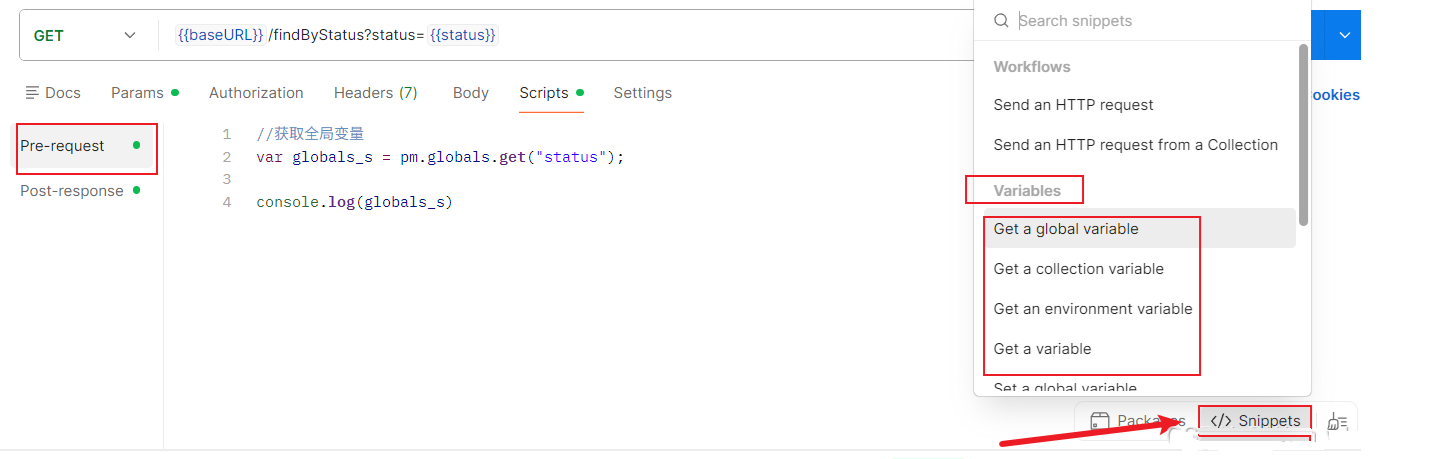This screenshot has width=1434, height=459.
Task: Pick 'Get an environment variable' snippet
Action: point(1092,309)
